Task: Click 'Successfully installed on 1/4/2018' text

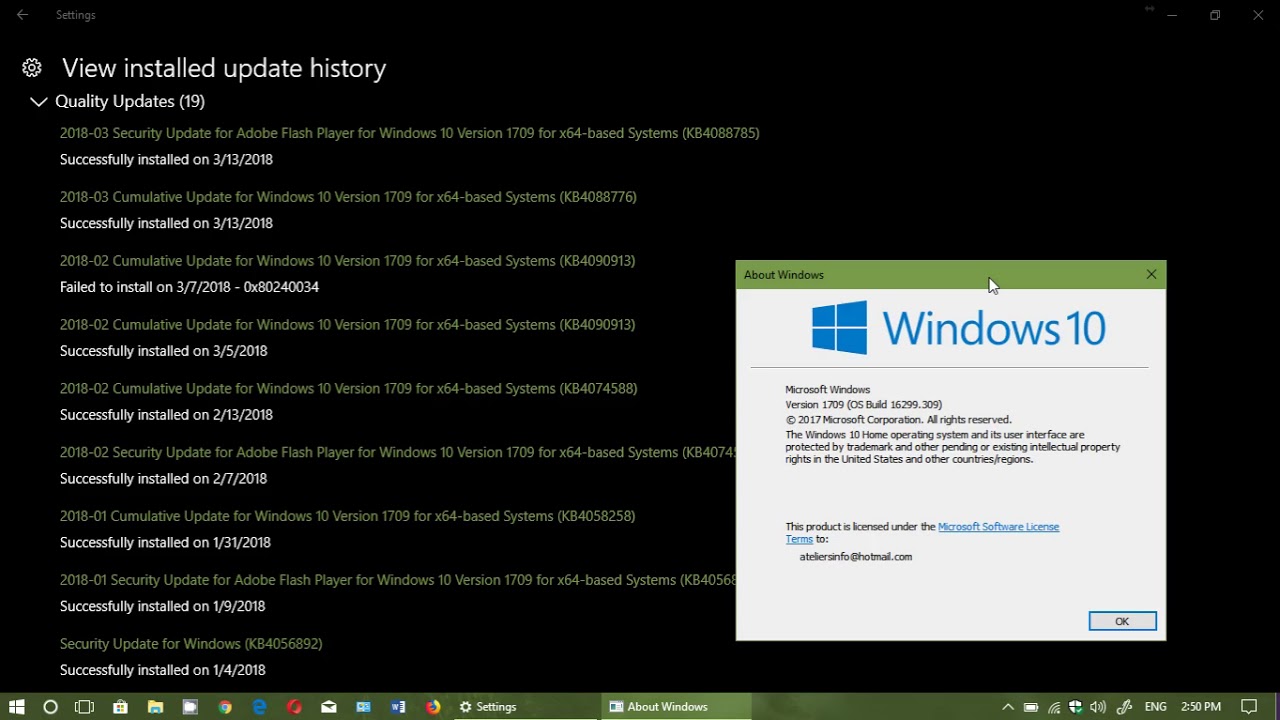Action: (x=162, y=670)
